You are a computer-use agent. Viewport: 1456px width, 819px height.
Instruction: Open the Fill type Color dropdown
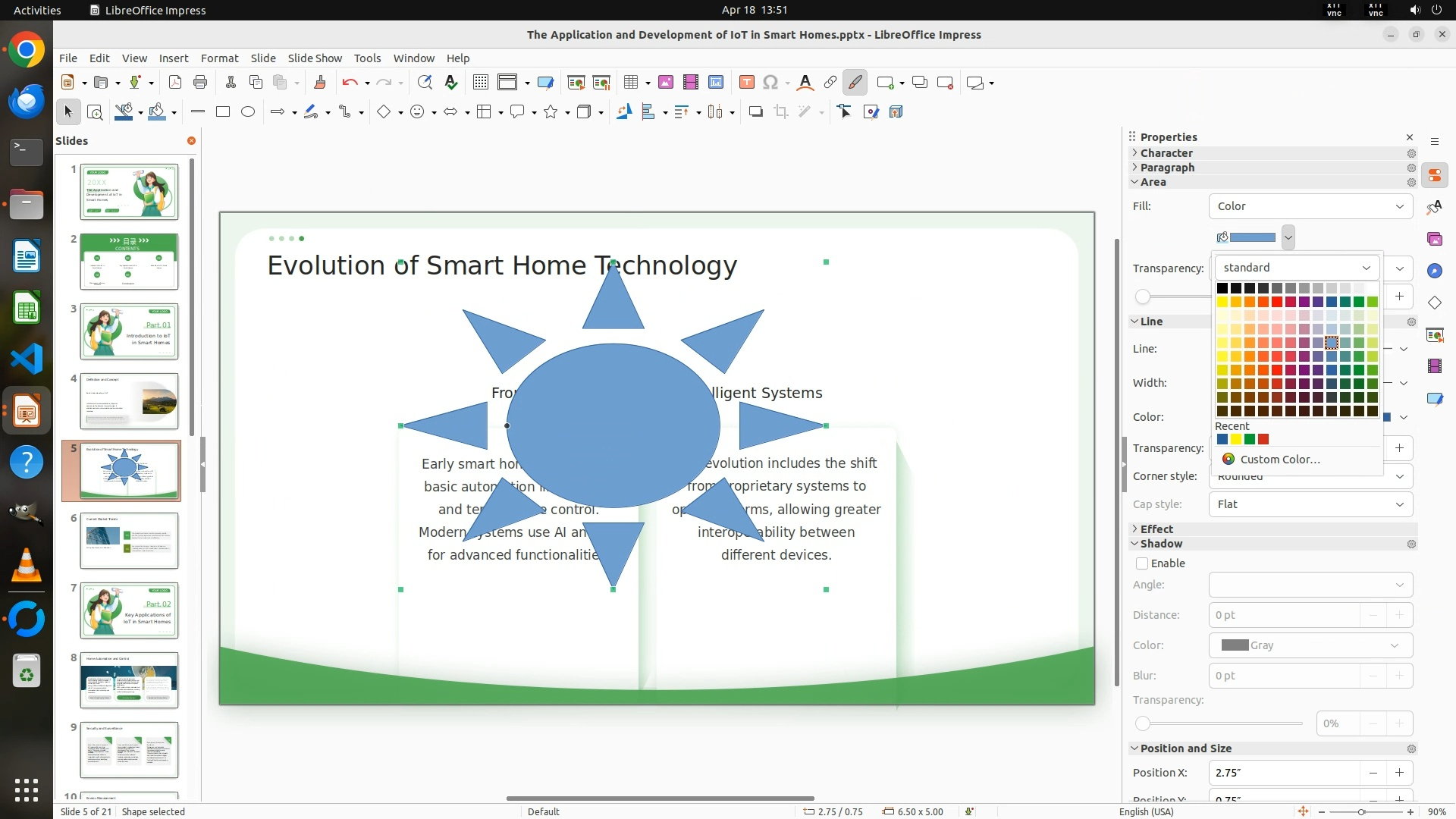[1310, 206]
